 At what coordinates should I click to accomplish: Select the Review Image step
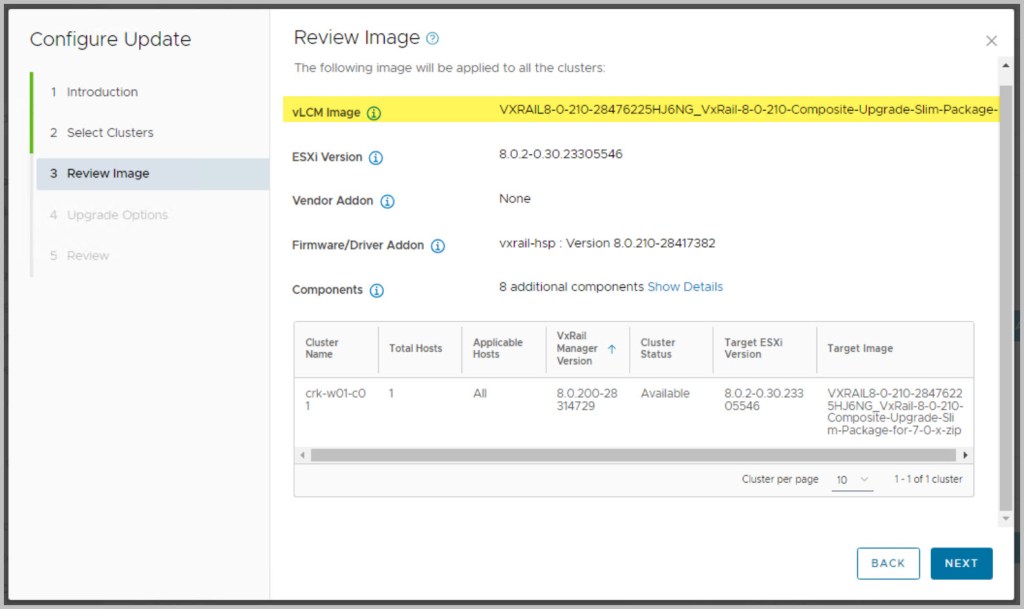[x=108, y=174]
